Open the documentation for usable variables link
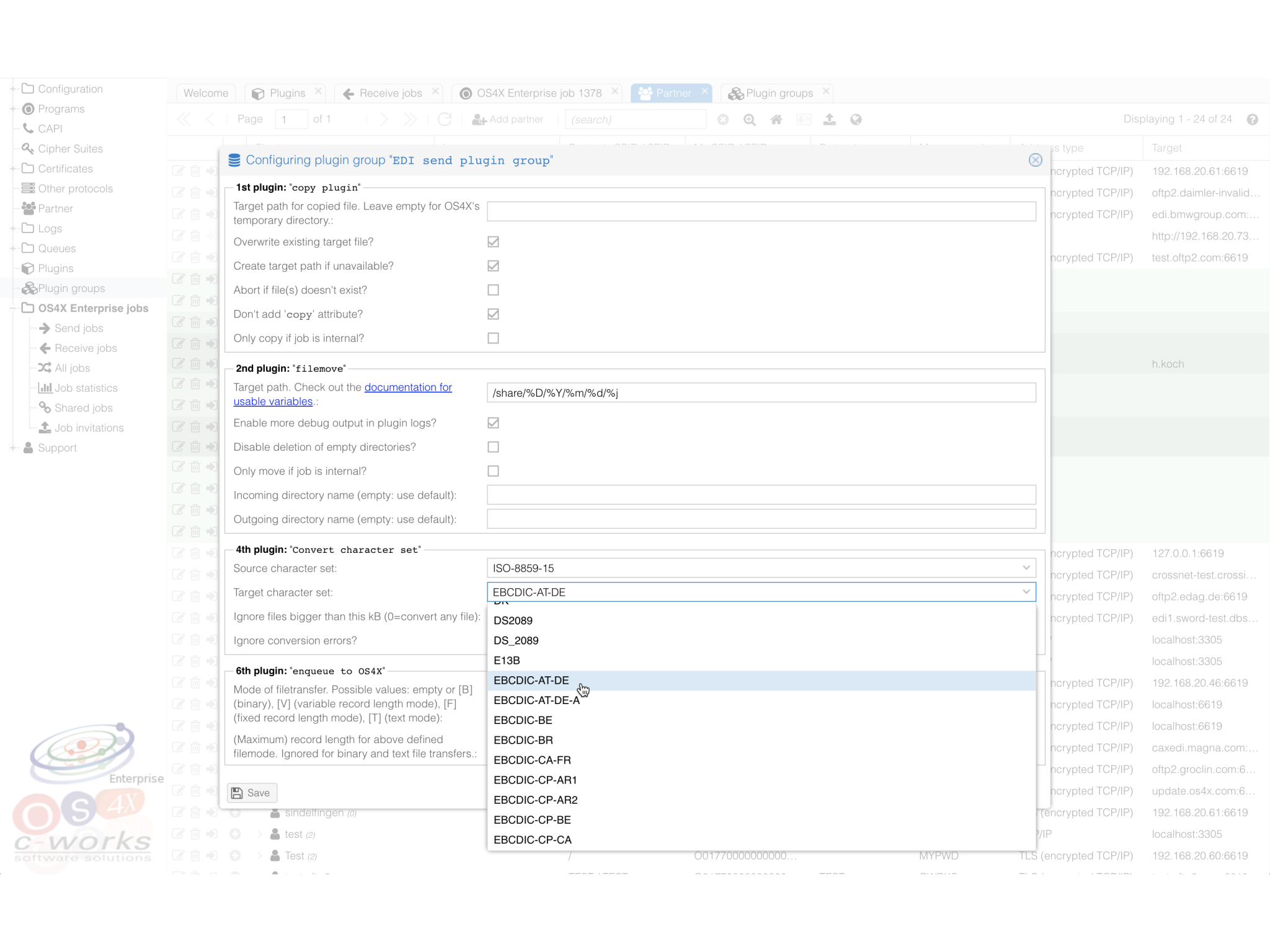The height and width of the screenshot is (952, 1270). (408, 387)
